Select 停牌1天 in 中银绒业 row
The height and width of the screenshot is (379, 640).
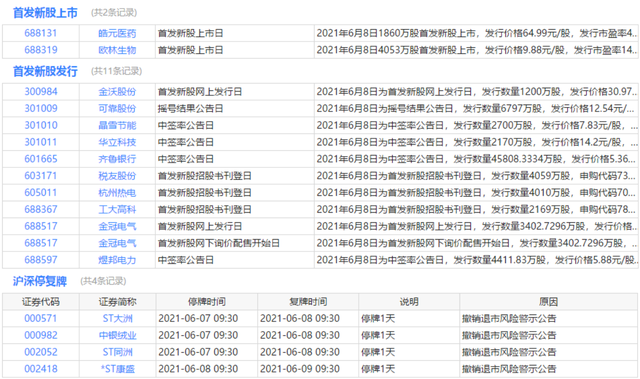(378, 335)
